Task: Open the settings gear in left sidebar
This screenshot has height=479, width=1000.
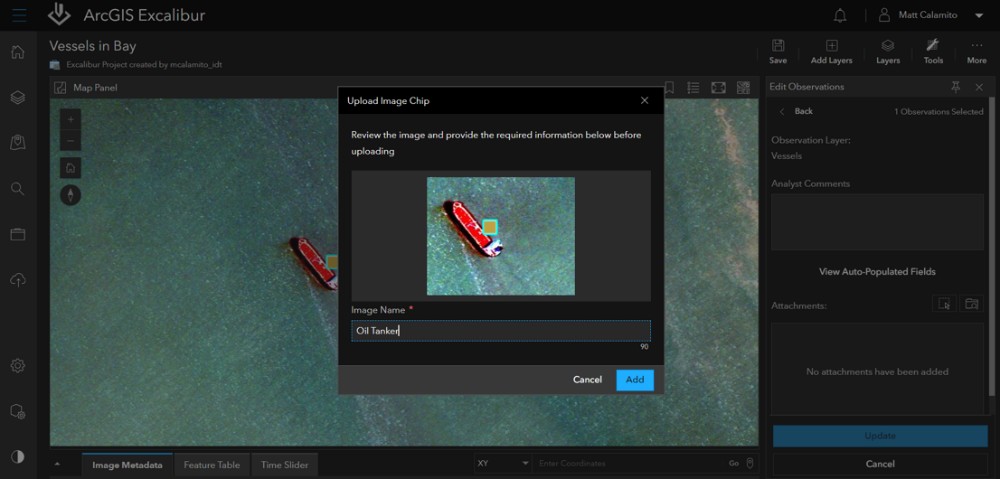Action: 18,365
